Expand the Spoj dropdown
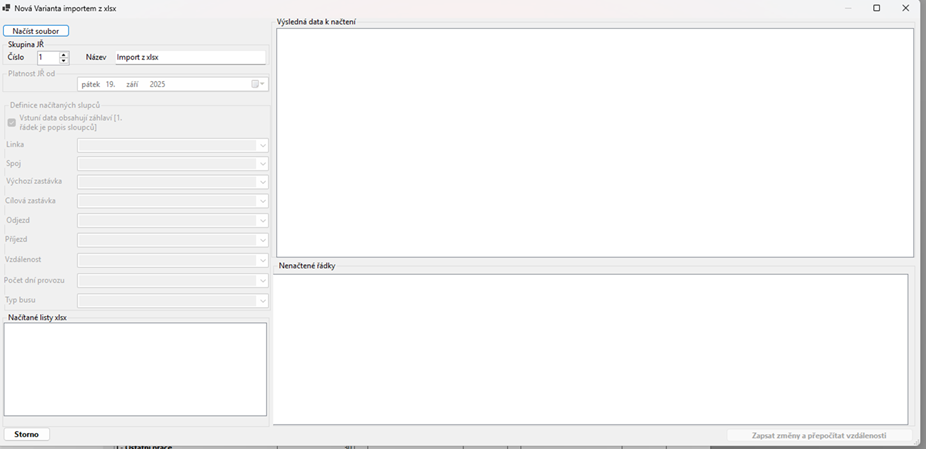The image size is (926, 449). [x=262, y=164]
